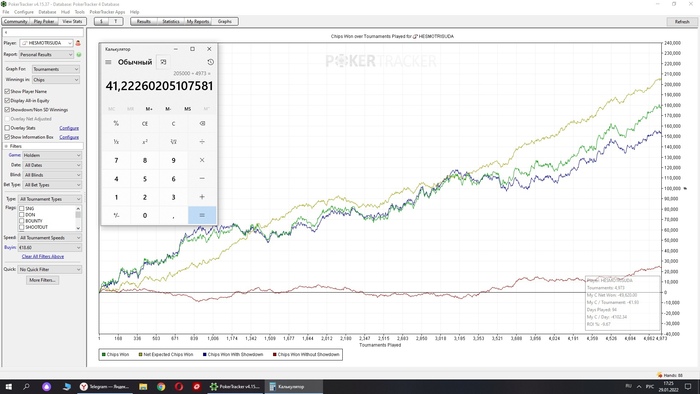Click Configure link next to Overlay Stats
Viewport: 700px width, 394px height.
point(69,128)
